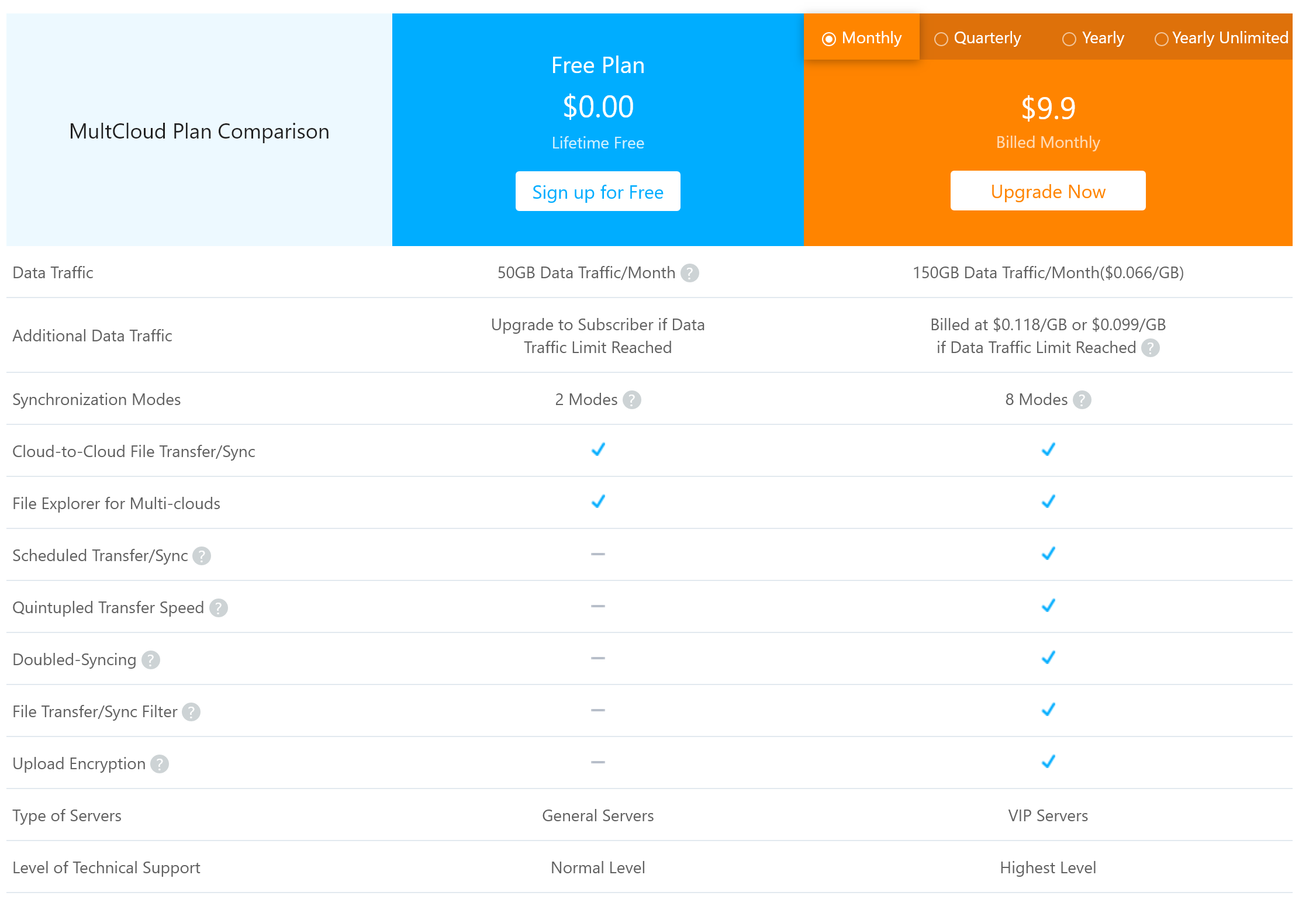
Task: Click help icon next to 50GB Data Traffic/Month
Action: (690, 273)
